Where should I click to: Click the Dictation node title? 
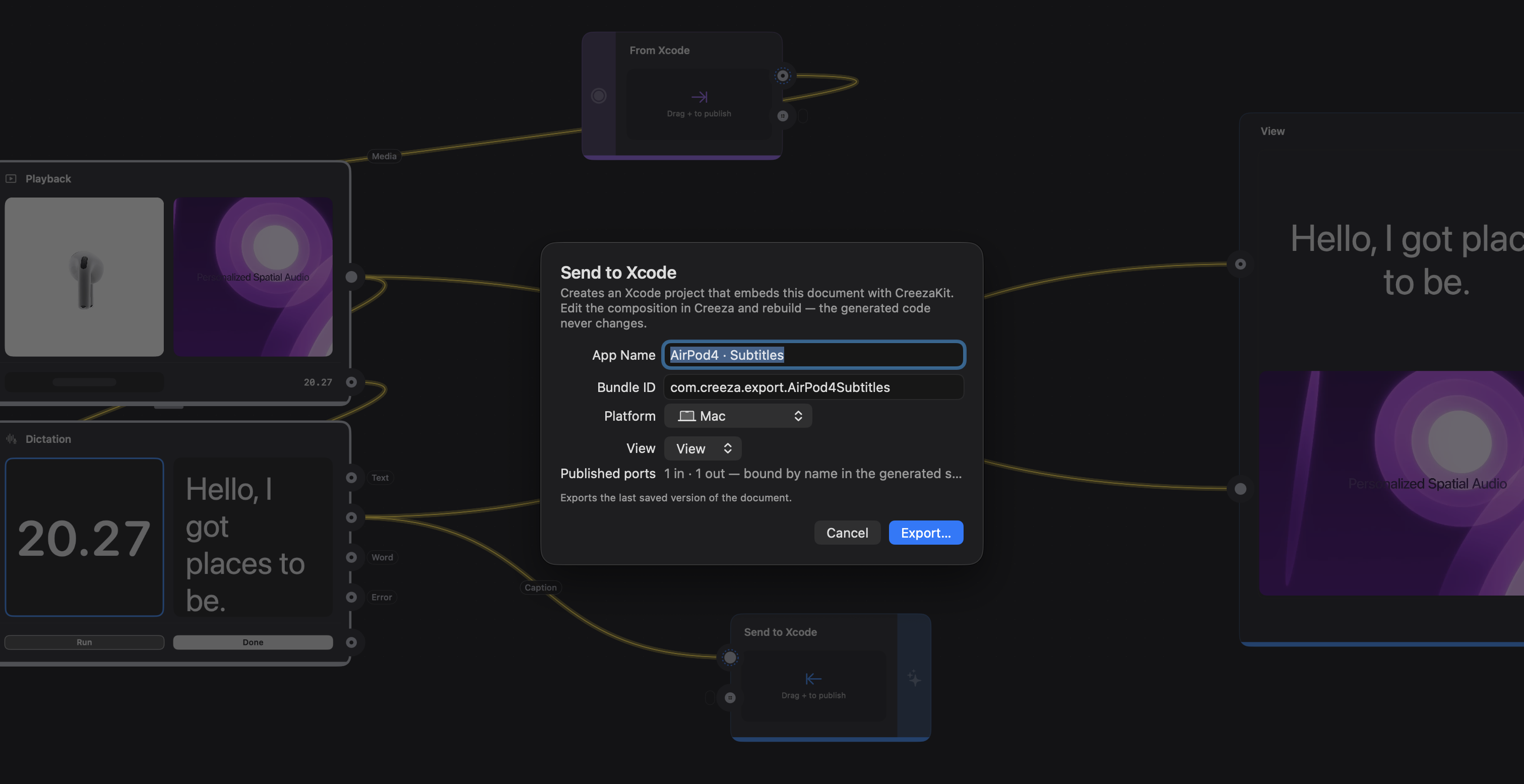point(48,439)
